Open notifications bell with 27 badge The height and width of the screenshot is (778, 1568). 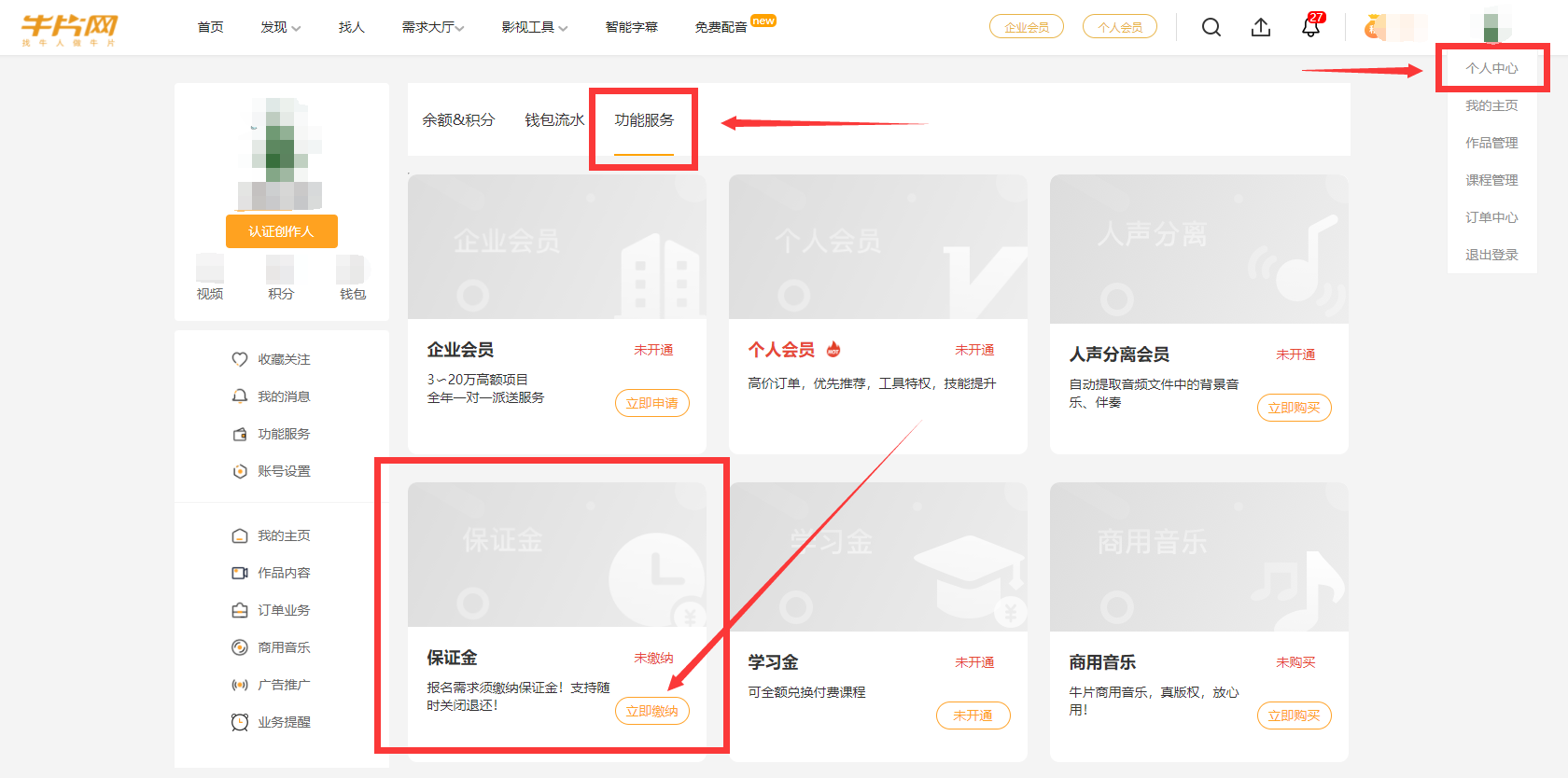coord(1310,27)
